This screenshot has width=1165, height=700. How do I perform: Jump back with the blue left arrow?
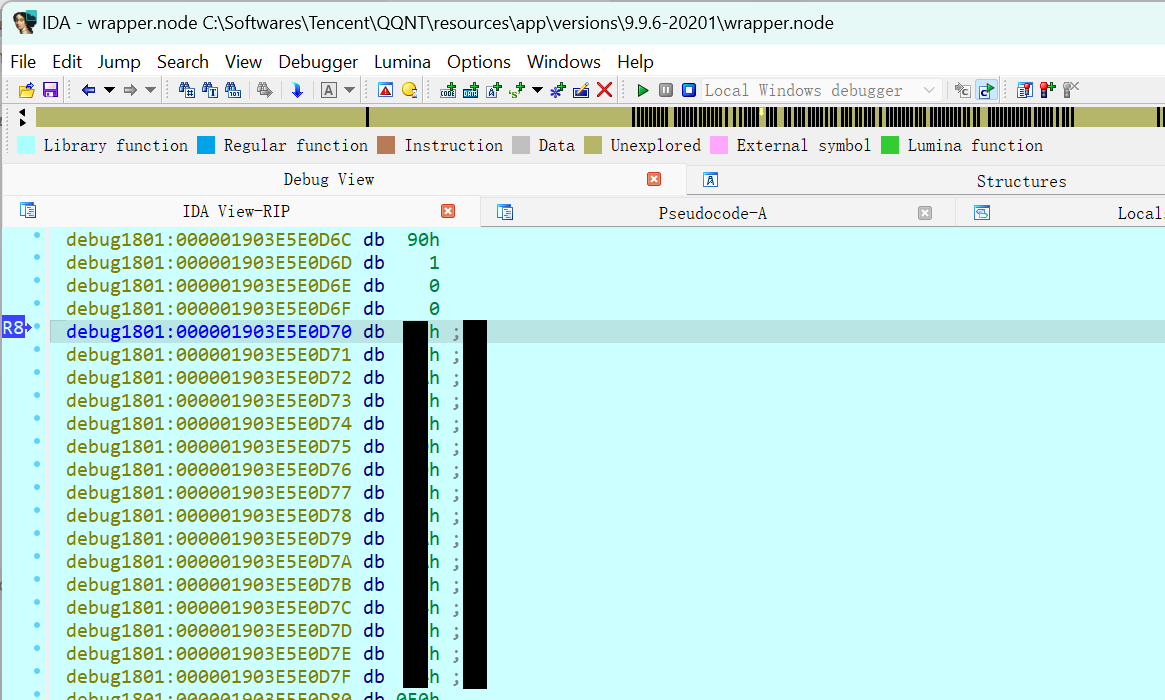pyautogui.click(x=88, y=91)
